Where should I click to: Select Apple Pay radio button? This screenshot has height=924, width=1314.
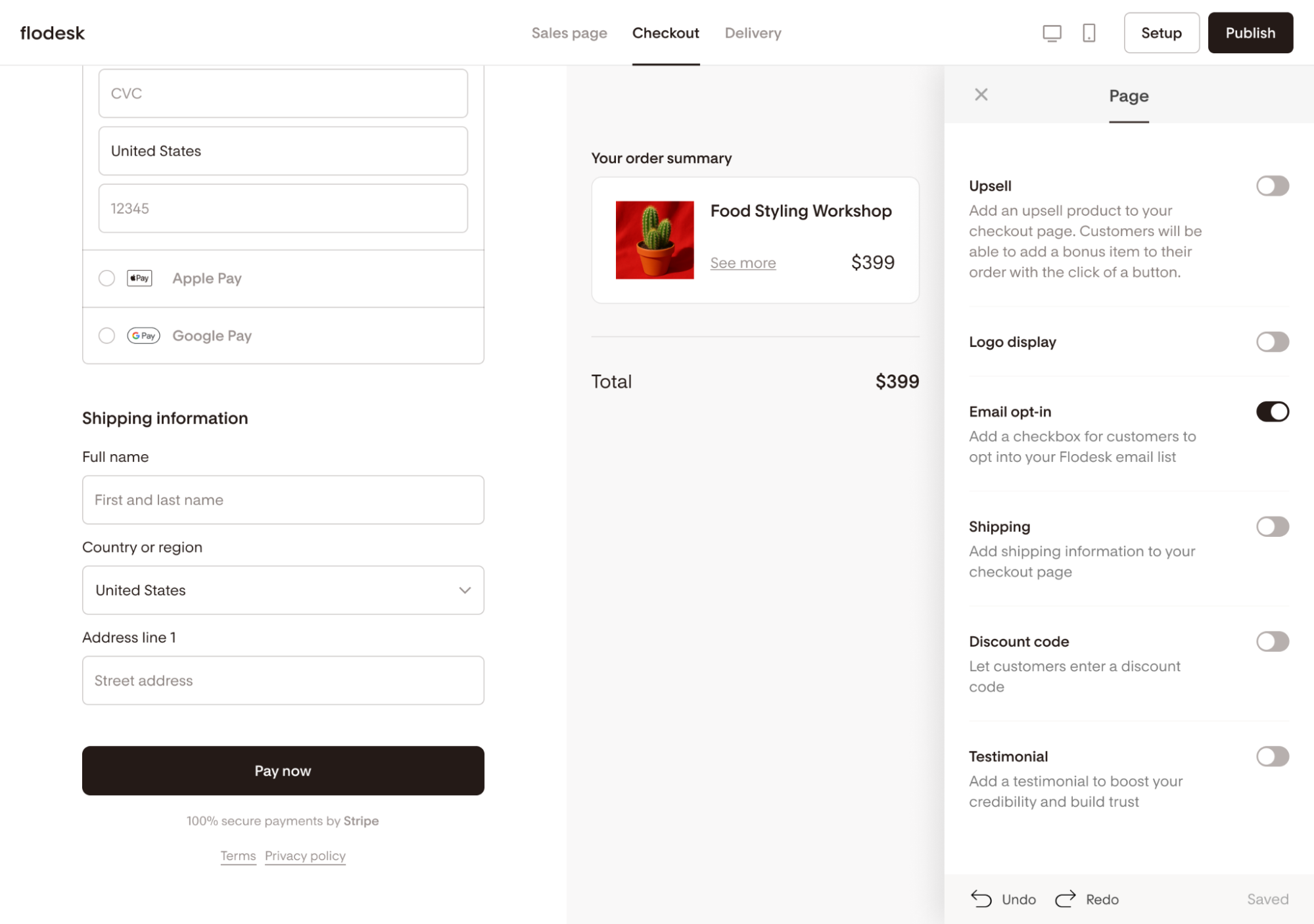tap(106, 278)
